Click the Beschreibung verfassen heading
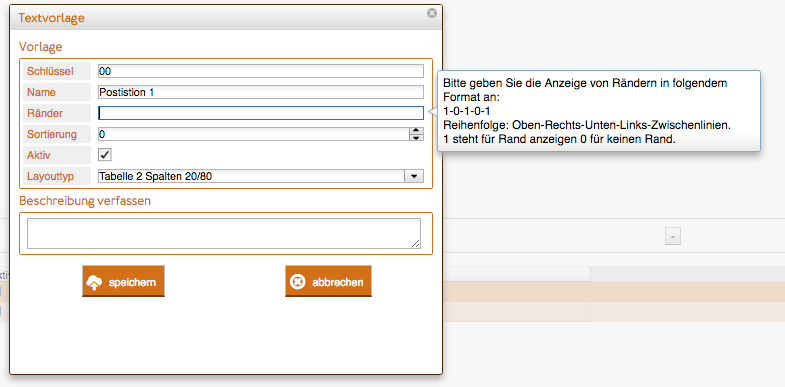Screen dimensions: 785x387 click(x=85, y=201)
